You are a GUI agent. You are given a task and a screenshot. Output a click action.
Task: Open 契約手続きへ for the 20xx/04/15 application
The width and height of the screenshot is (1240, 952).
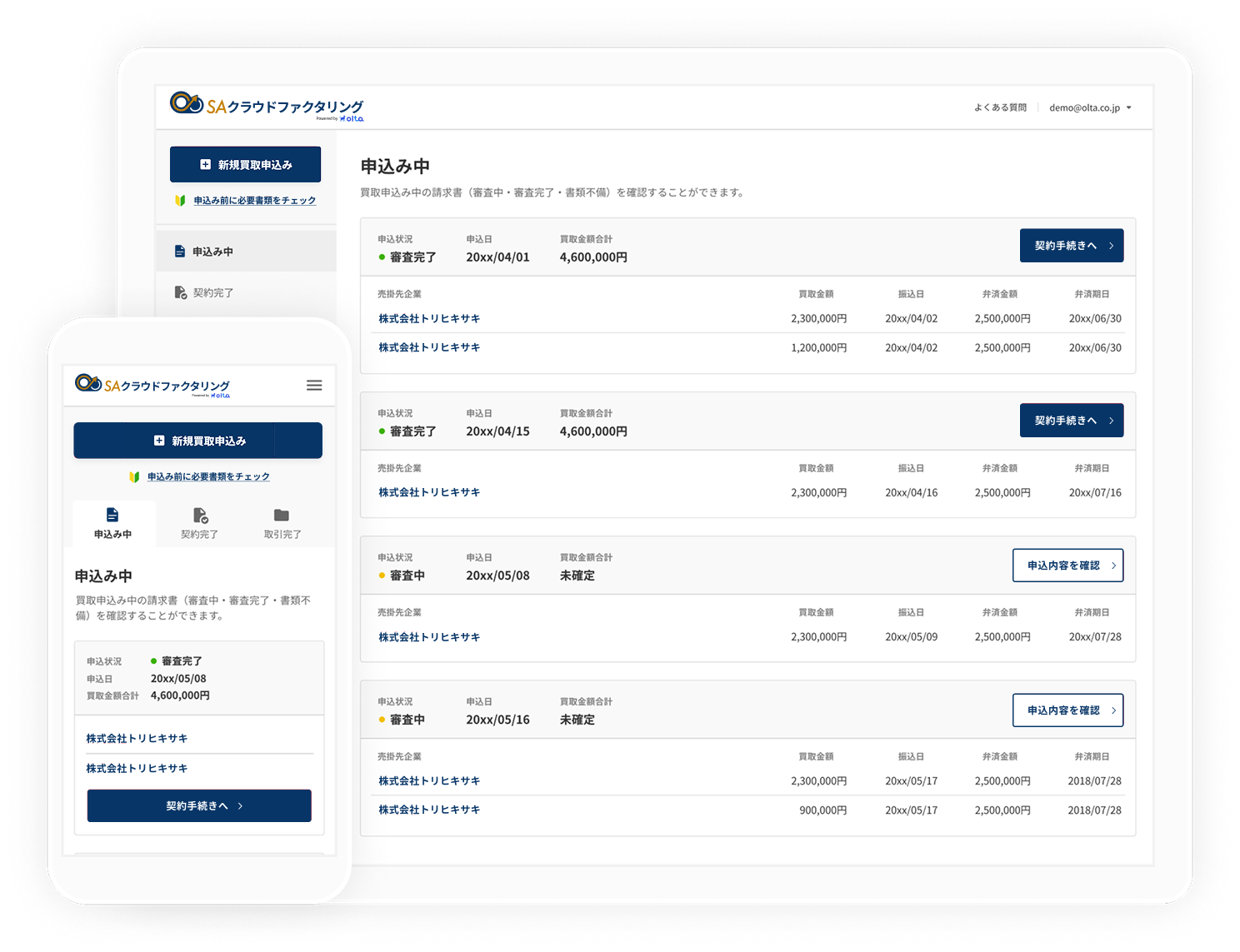tap(1071, 421)
